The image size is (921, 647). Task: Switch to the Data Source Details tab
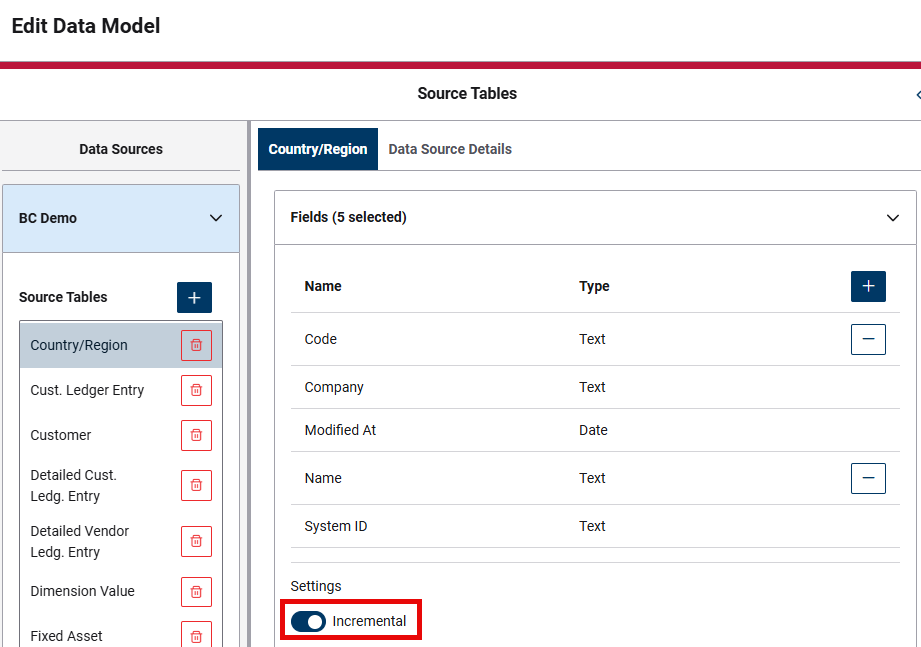(449, 148)
